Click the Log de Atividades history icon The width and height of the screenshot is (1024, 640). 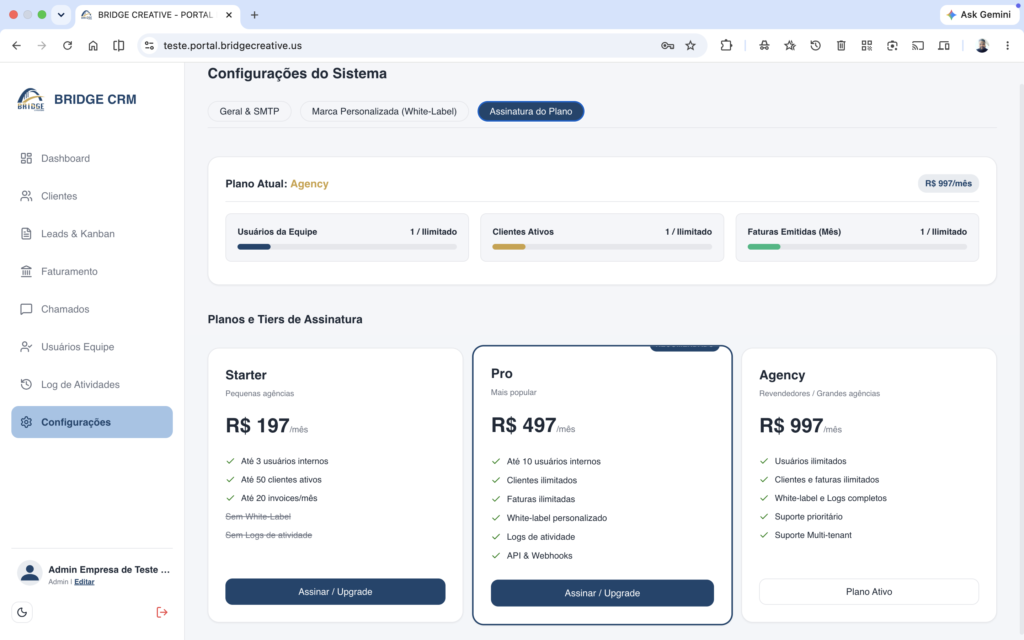pos(26,384)
